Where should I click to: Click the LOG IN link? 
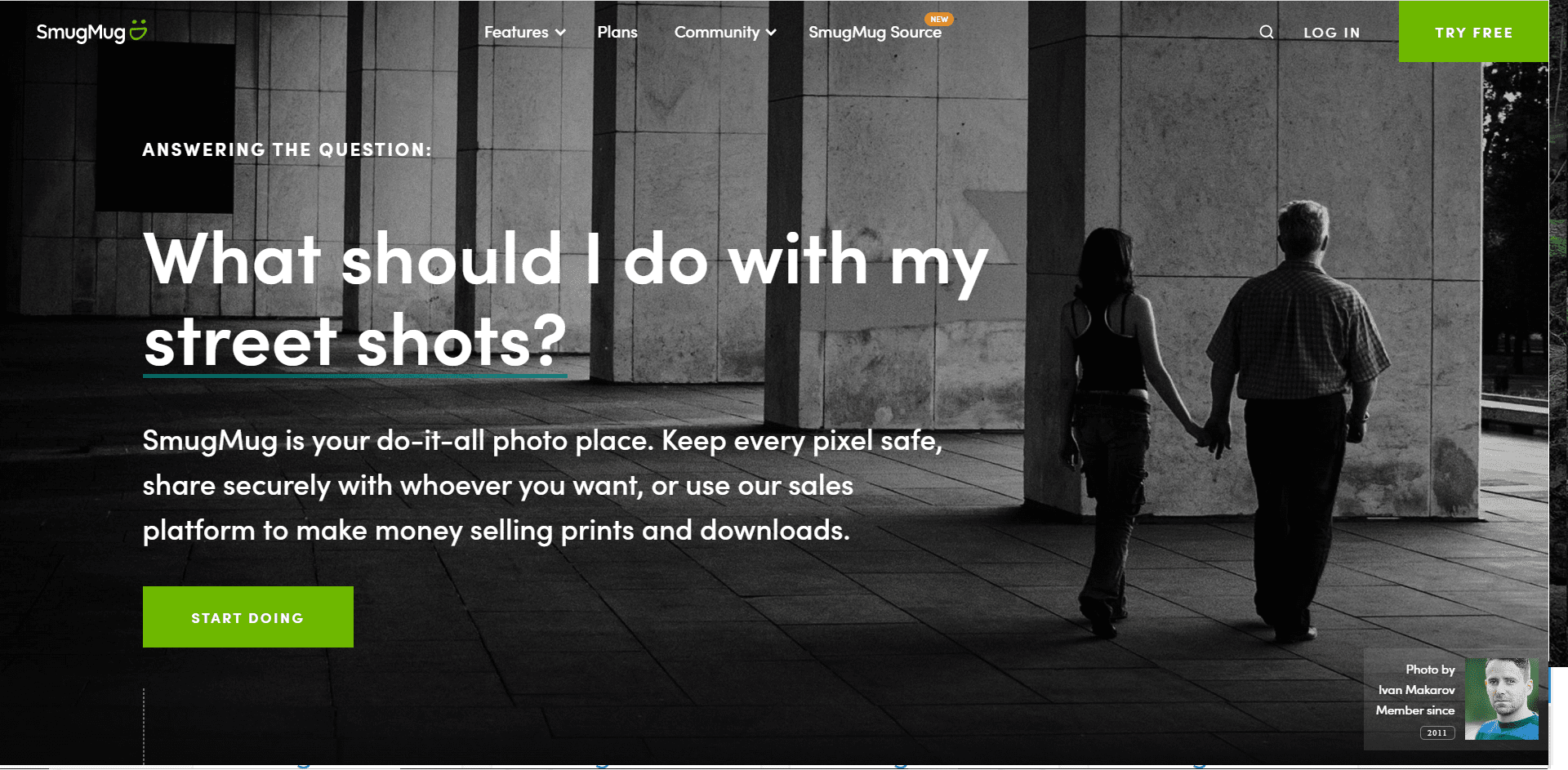click(1331, 33)
